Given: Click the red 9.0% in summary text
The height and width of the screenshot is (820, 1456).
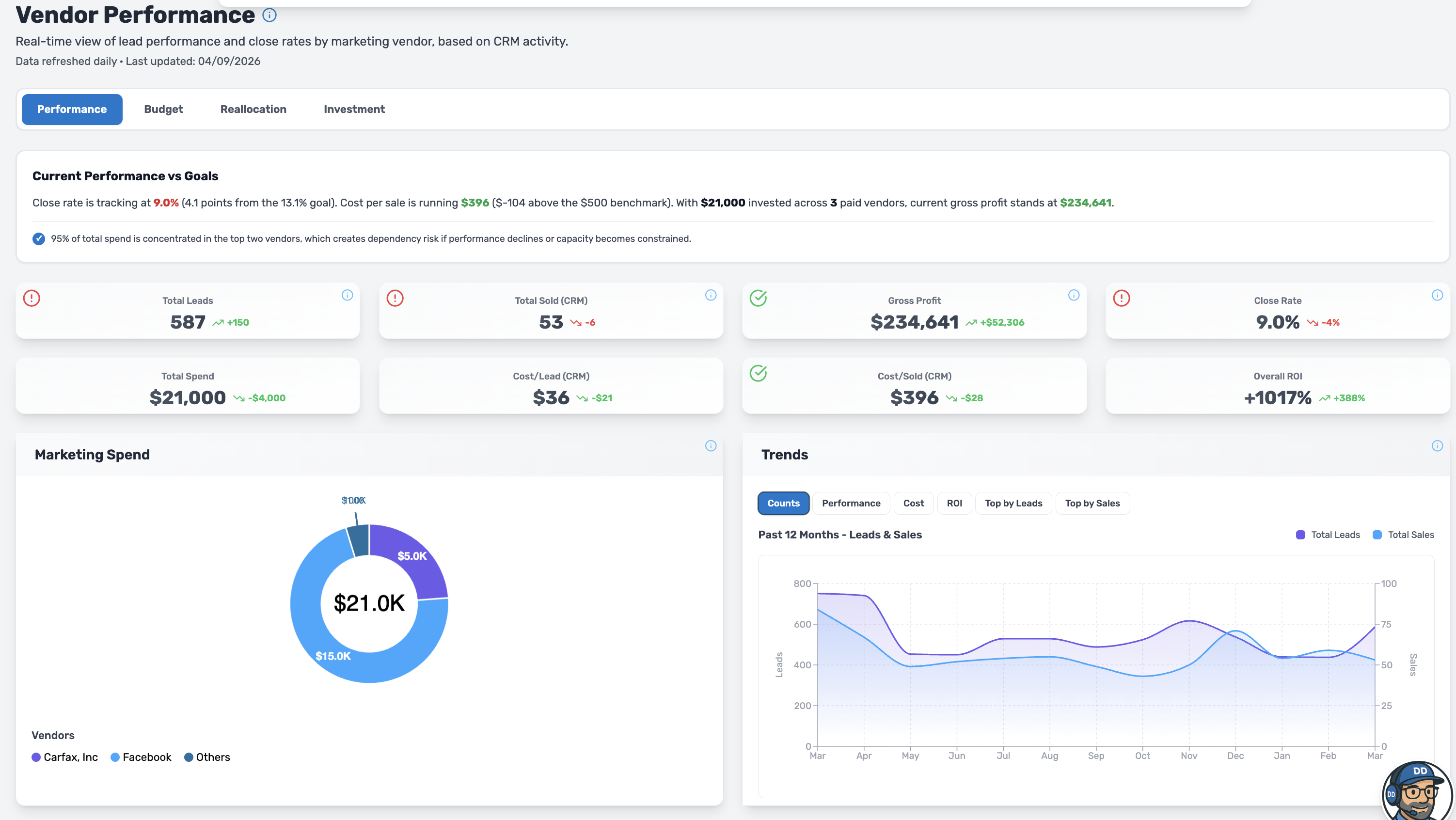Looking at the screenshot, I should point(166,203).
